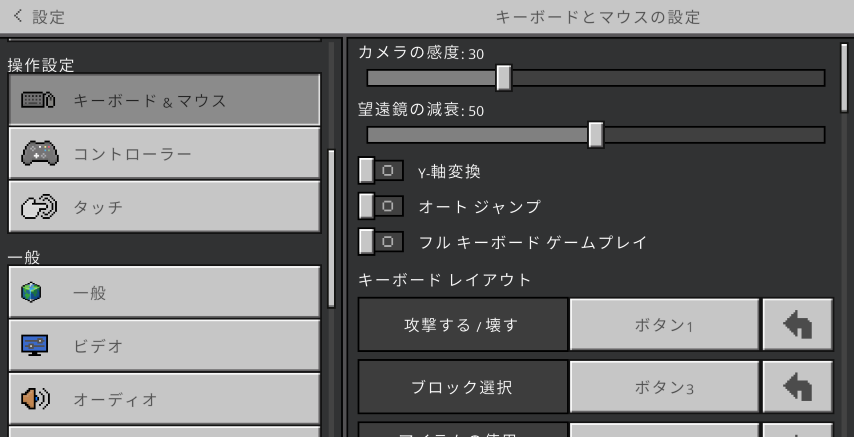Open the ビデオ settings tab
Viewport: 854px width, 437px height.
pyautogui.click(x=164, y=345)
